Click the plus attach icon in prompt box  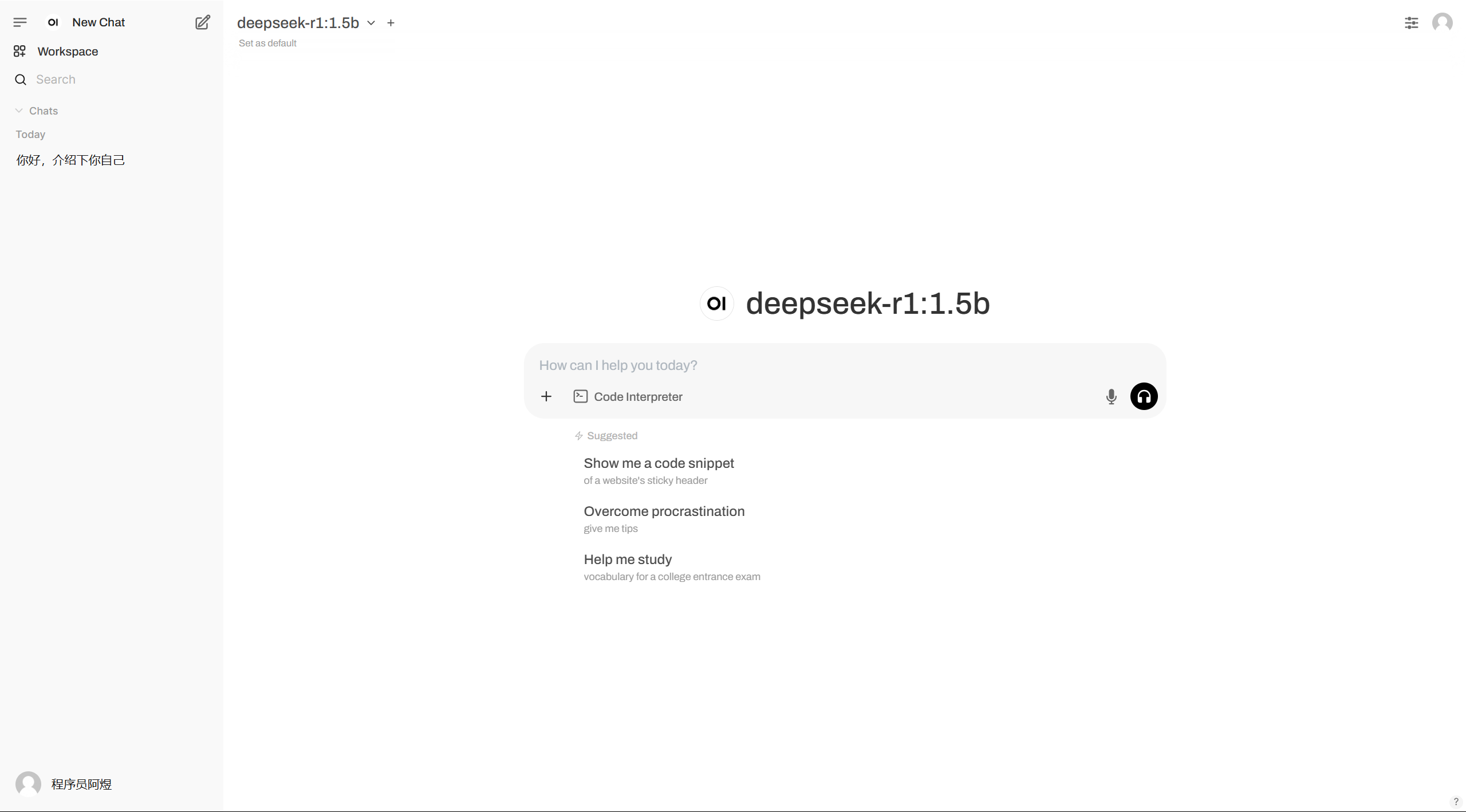pyautogui.click(x=546, y=396)
